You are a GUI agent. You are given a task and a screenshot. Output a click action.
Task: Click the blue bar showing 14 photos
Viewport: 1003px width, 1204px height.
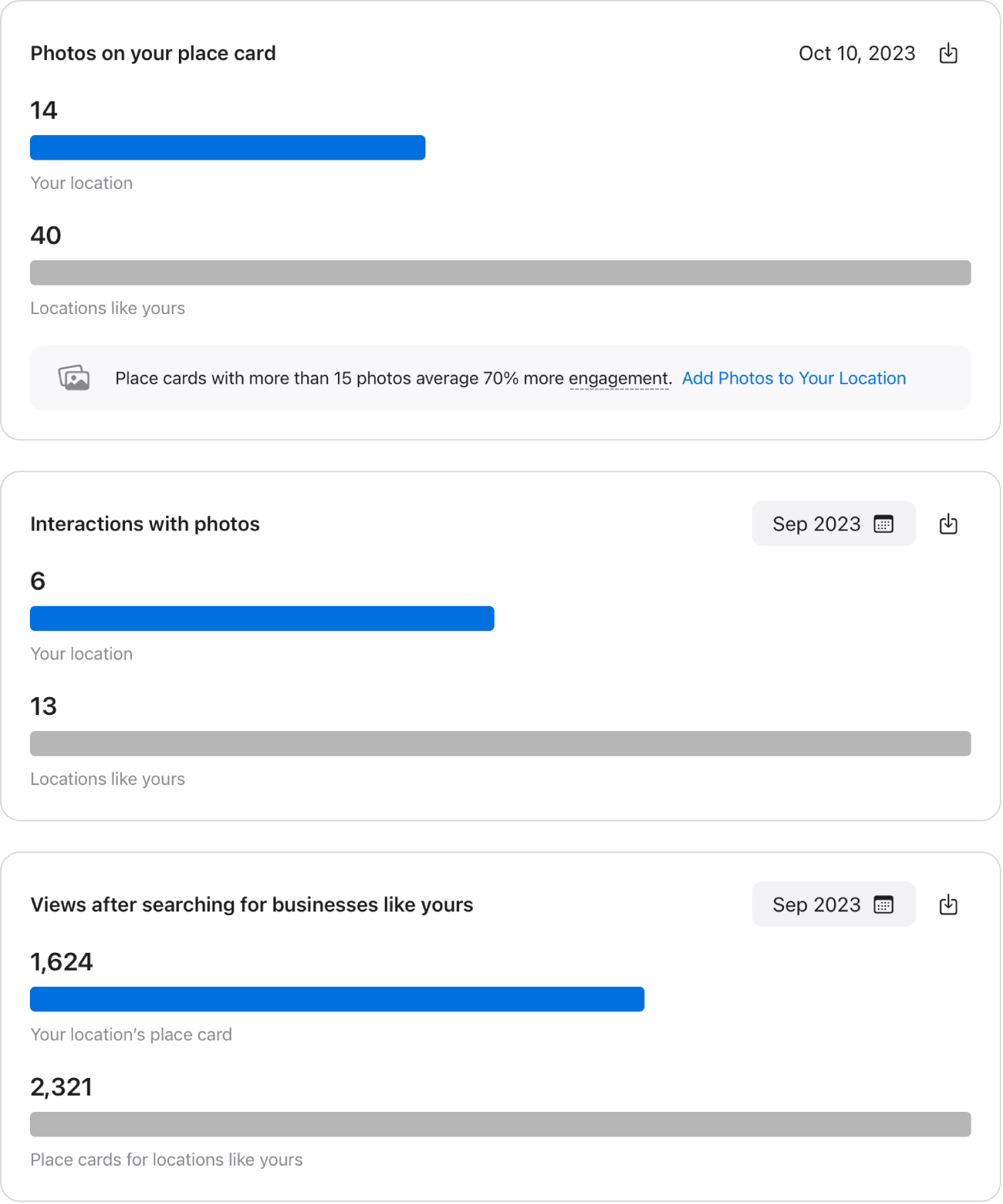(x=227, y=147)
